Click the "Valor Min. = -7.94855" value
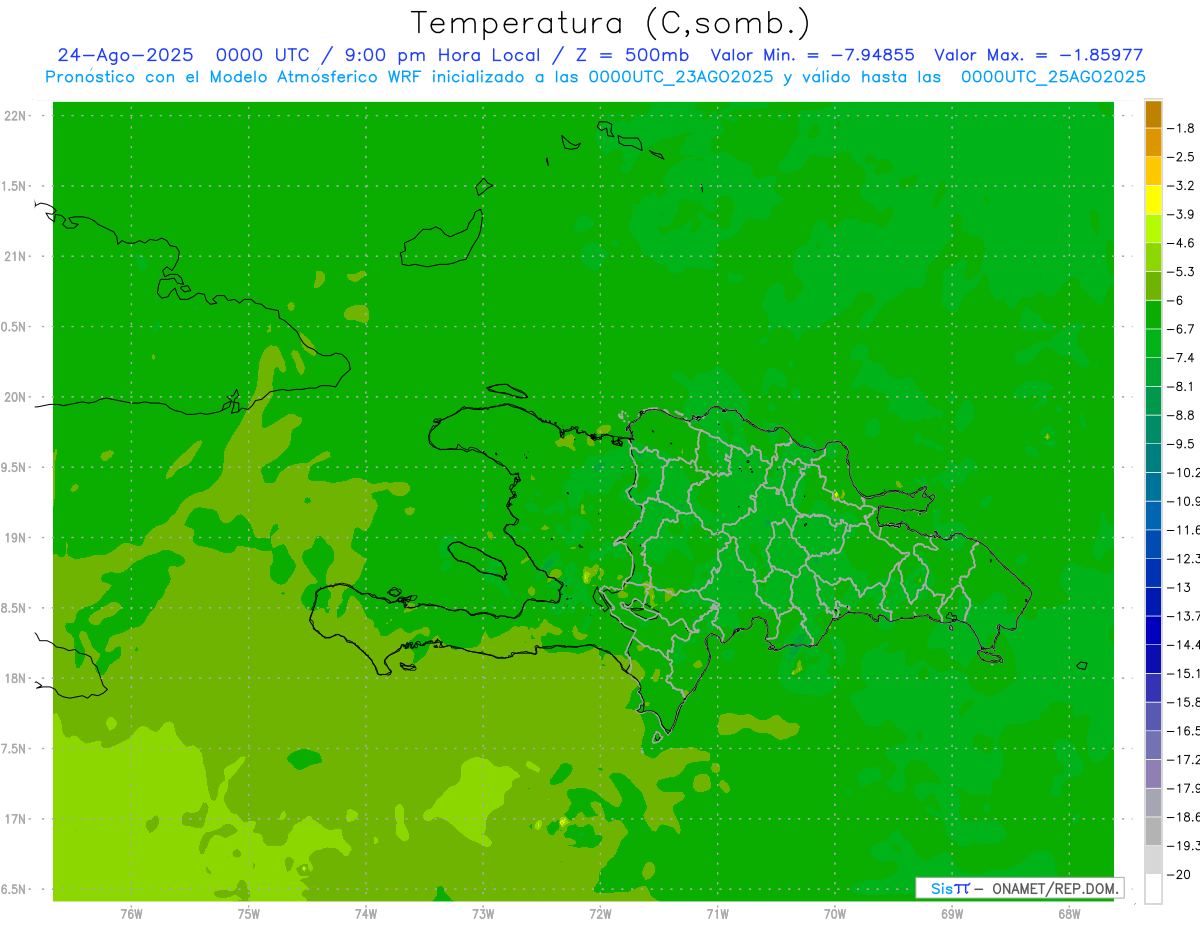The height and width of the screenshot is (927, 1200). tap(812, 56)
